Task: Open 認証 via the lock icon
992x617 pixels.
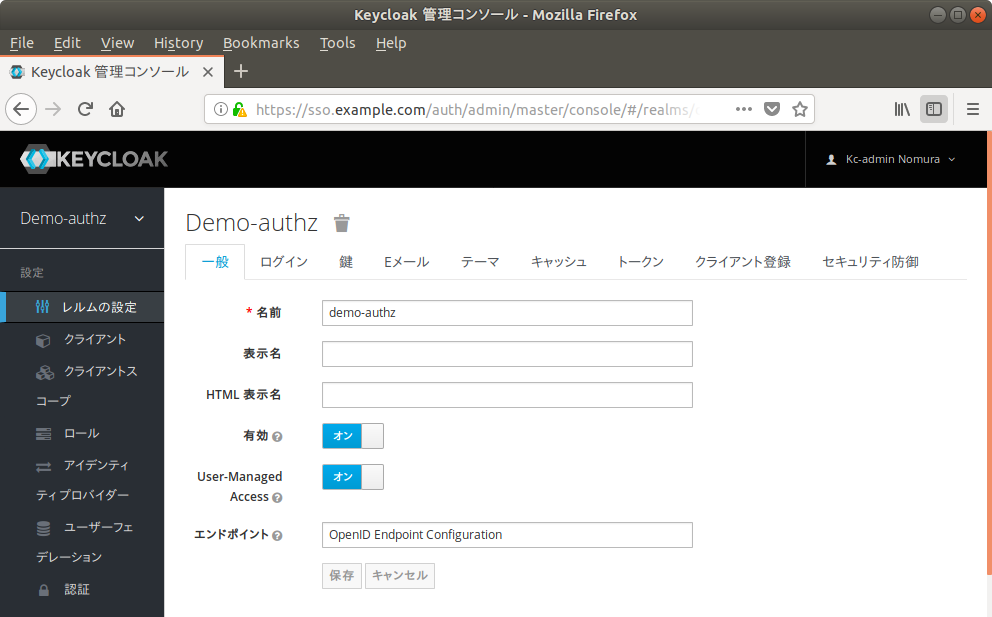Action: 43,589
